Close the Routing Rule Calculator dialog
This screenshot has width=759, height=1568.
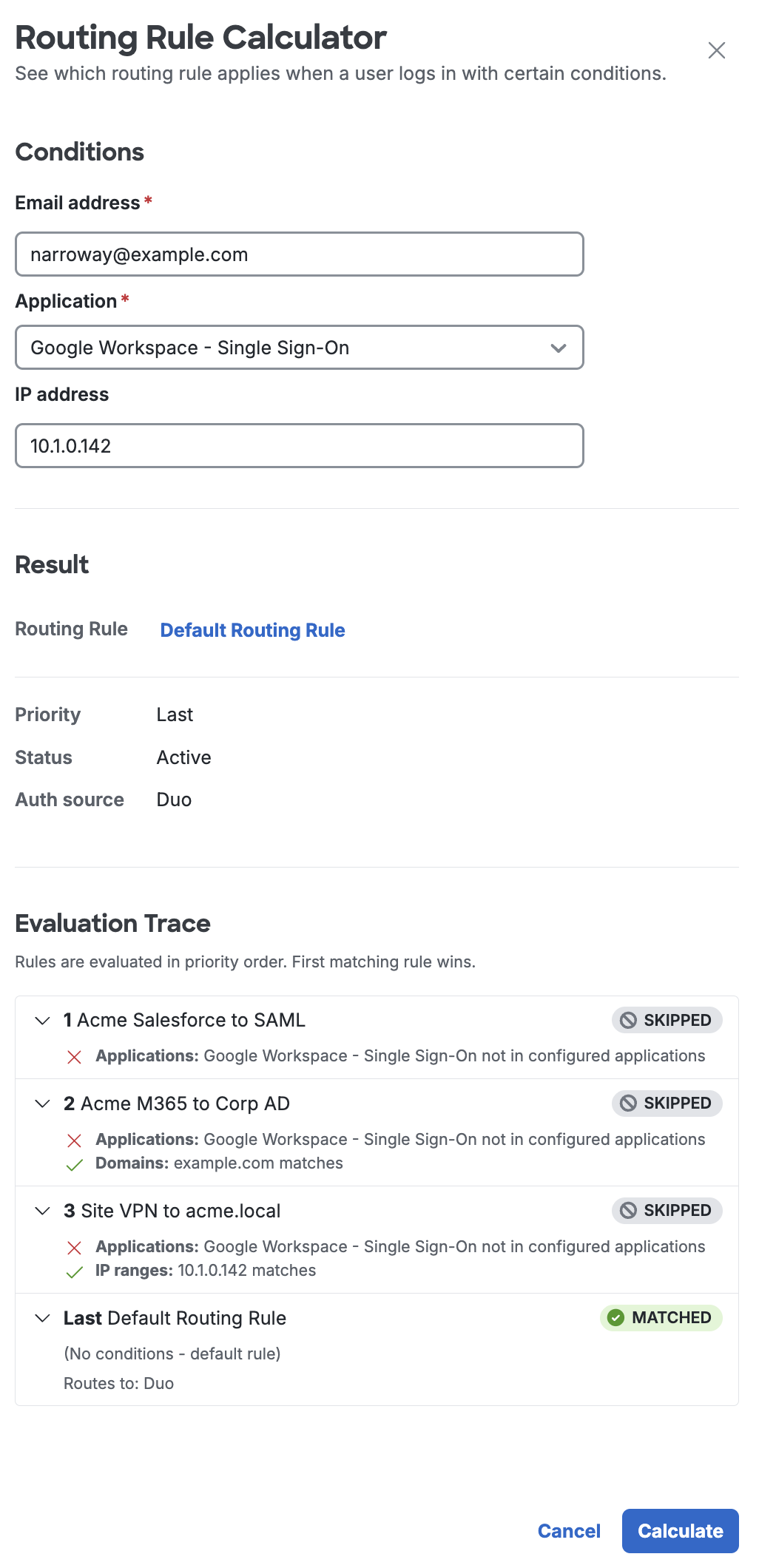[716, 50]
